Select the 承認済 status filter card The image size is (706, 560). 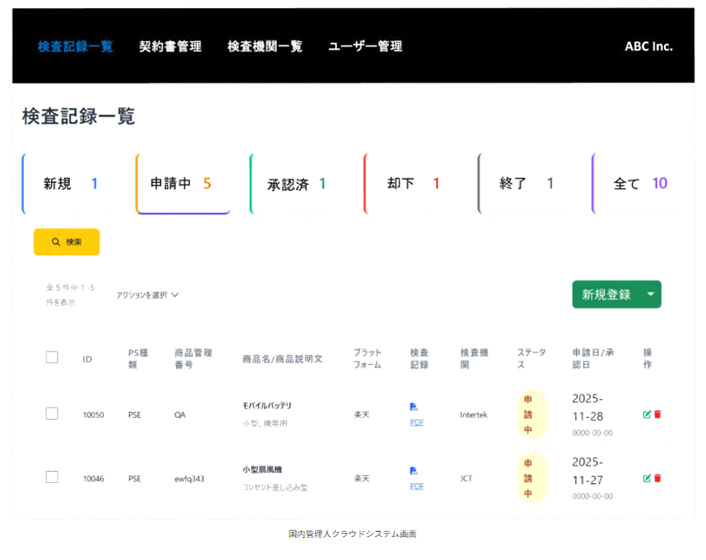click(301, 184)
